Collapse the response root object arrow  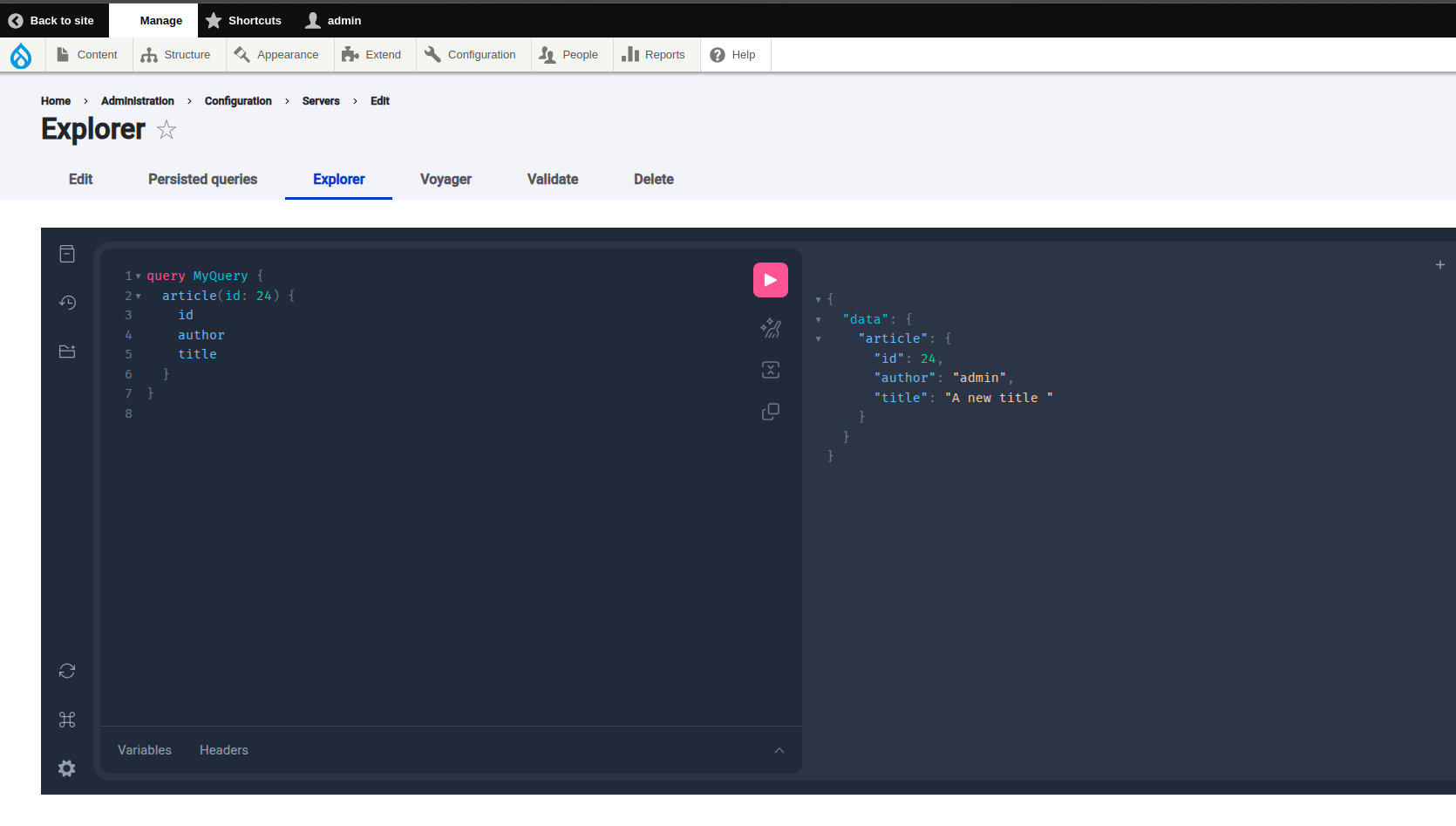tap(819, 300)
